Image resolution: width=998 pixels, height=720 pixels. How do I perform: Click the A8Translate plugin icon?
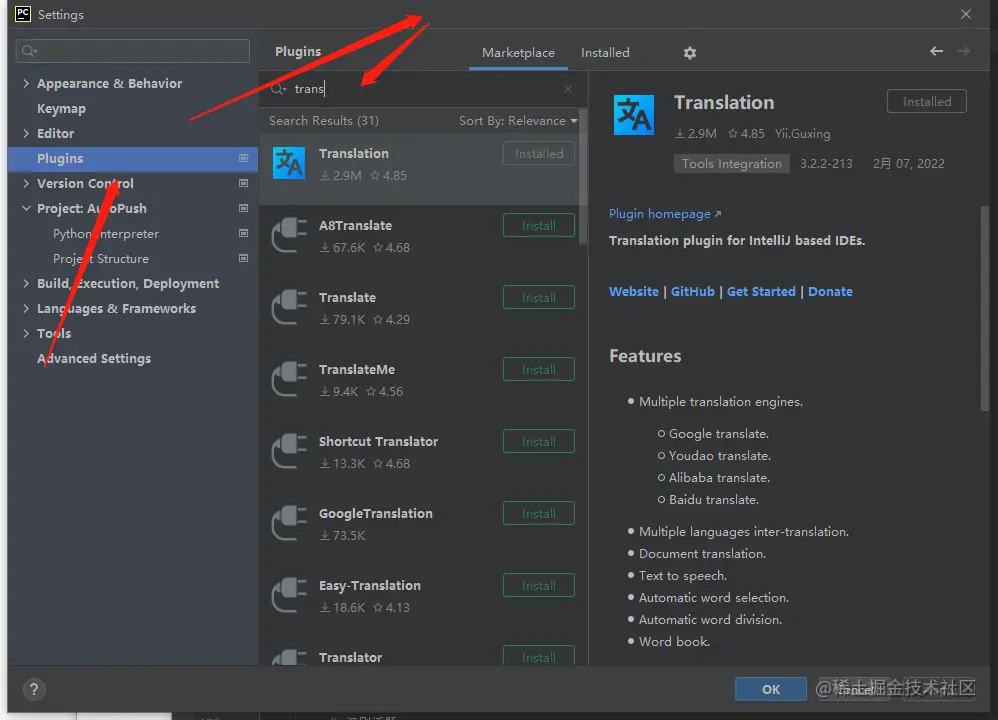(x=289, y=235)
